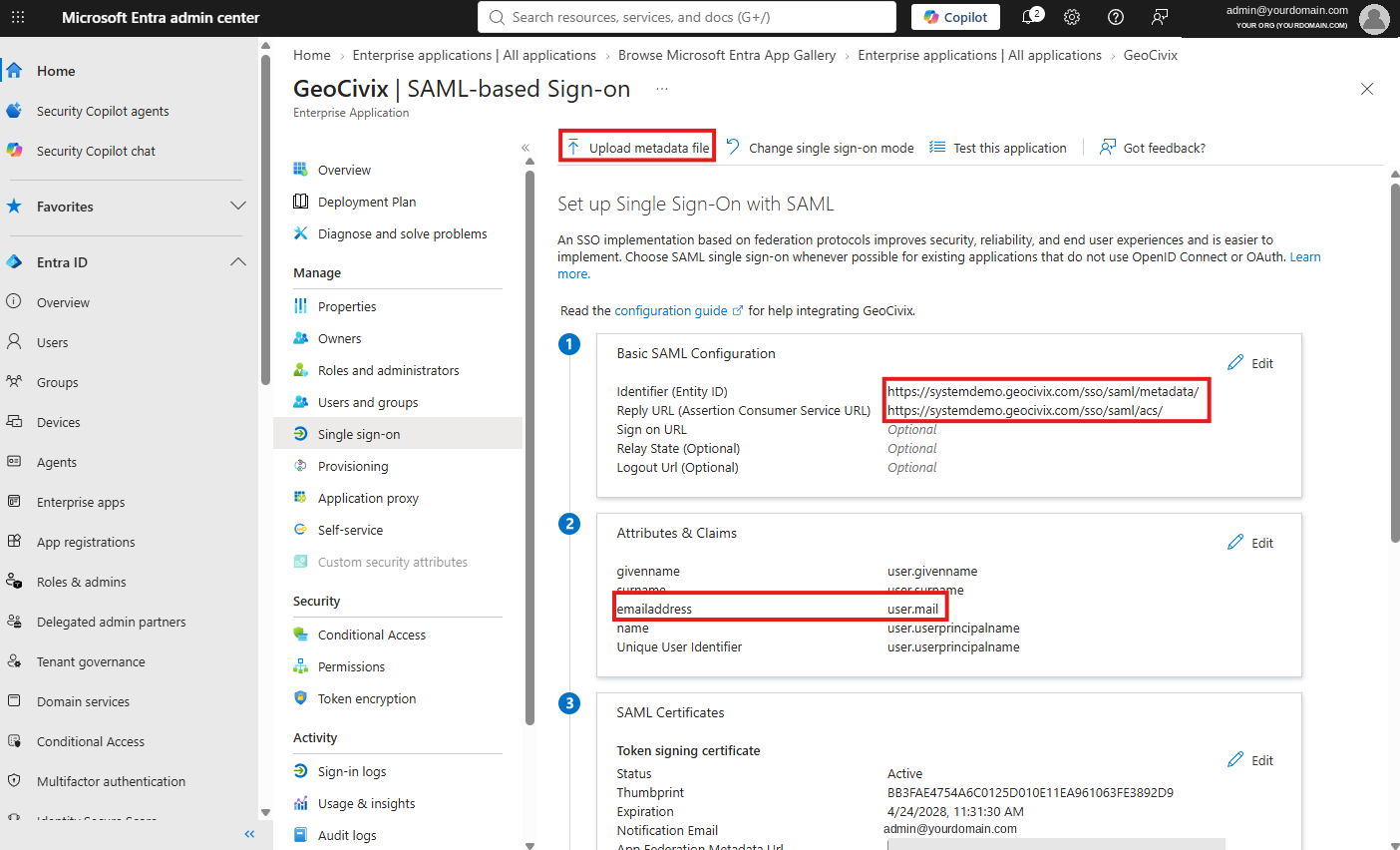Edit SAML Certificates token signing

(x=1250, y=760)
